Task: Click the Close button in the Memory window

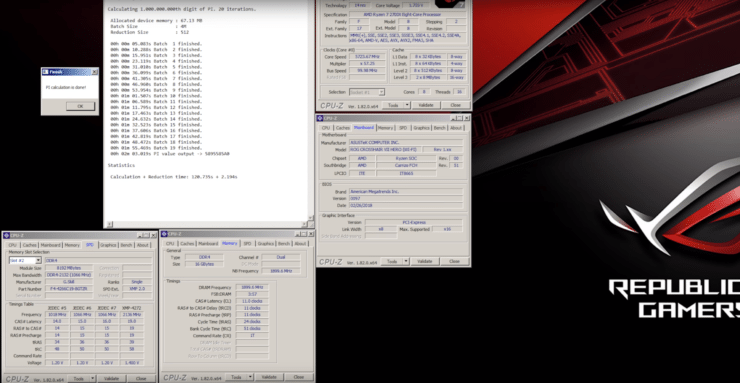Action: (299, 377)
